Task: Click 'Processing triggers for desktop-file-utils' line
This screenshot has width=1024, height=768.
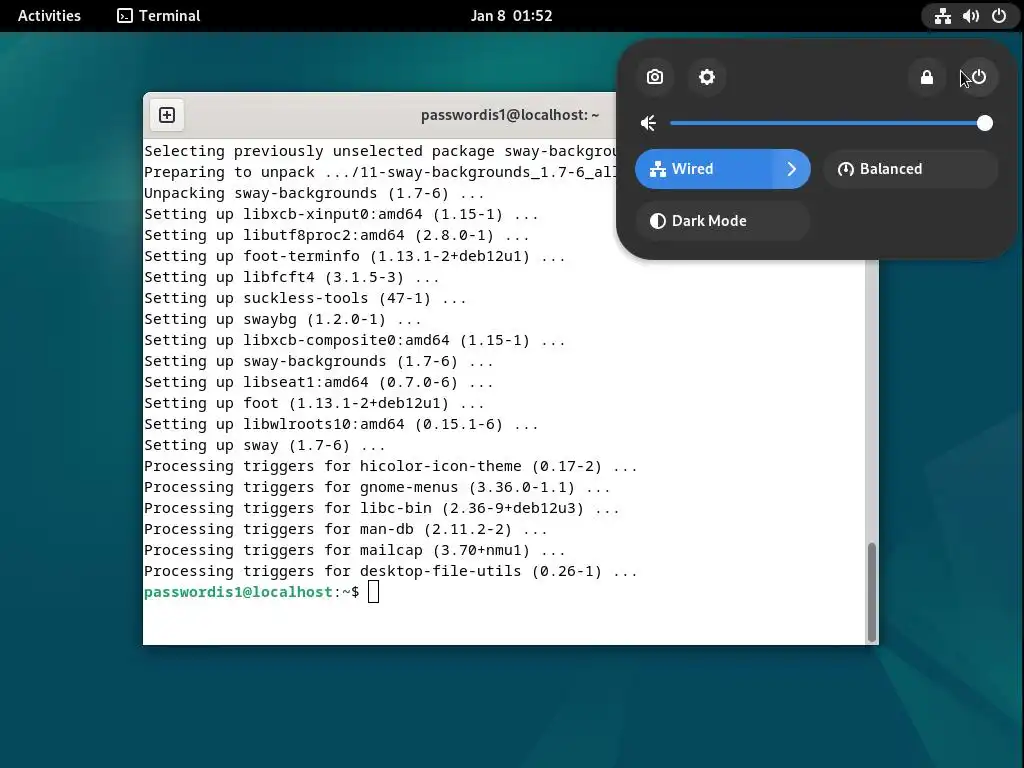Action: pyautogui.click(x=391, y=571)
